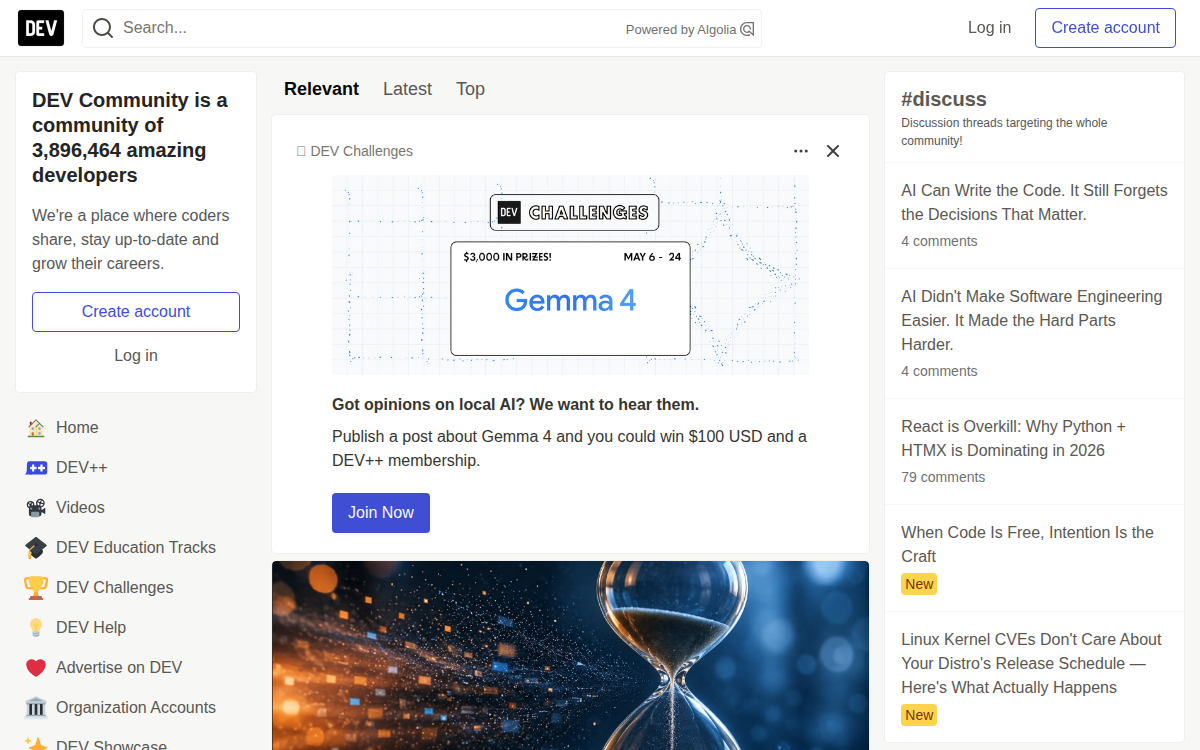Switch to the Relevant feed tab

[321, 89]
